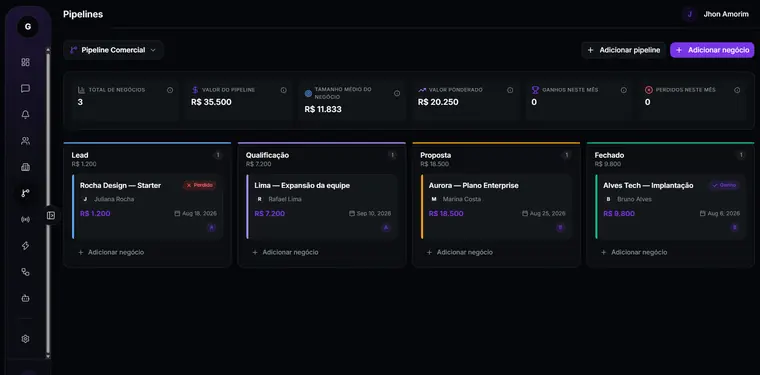Click the G workspace avatar in sidebar
Viewport: 760px width, 375px height.
click(28, 27)
